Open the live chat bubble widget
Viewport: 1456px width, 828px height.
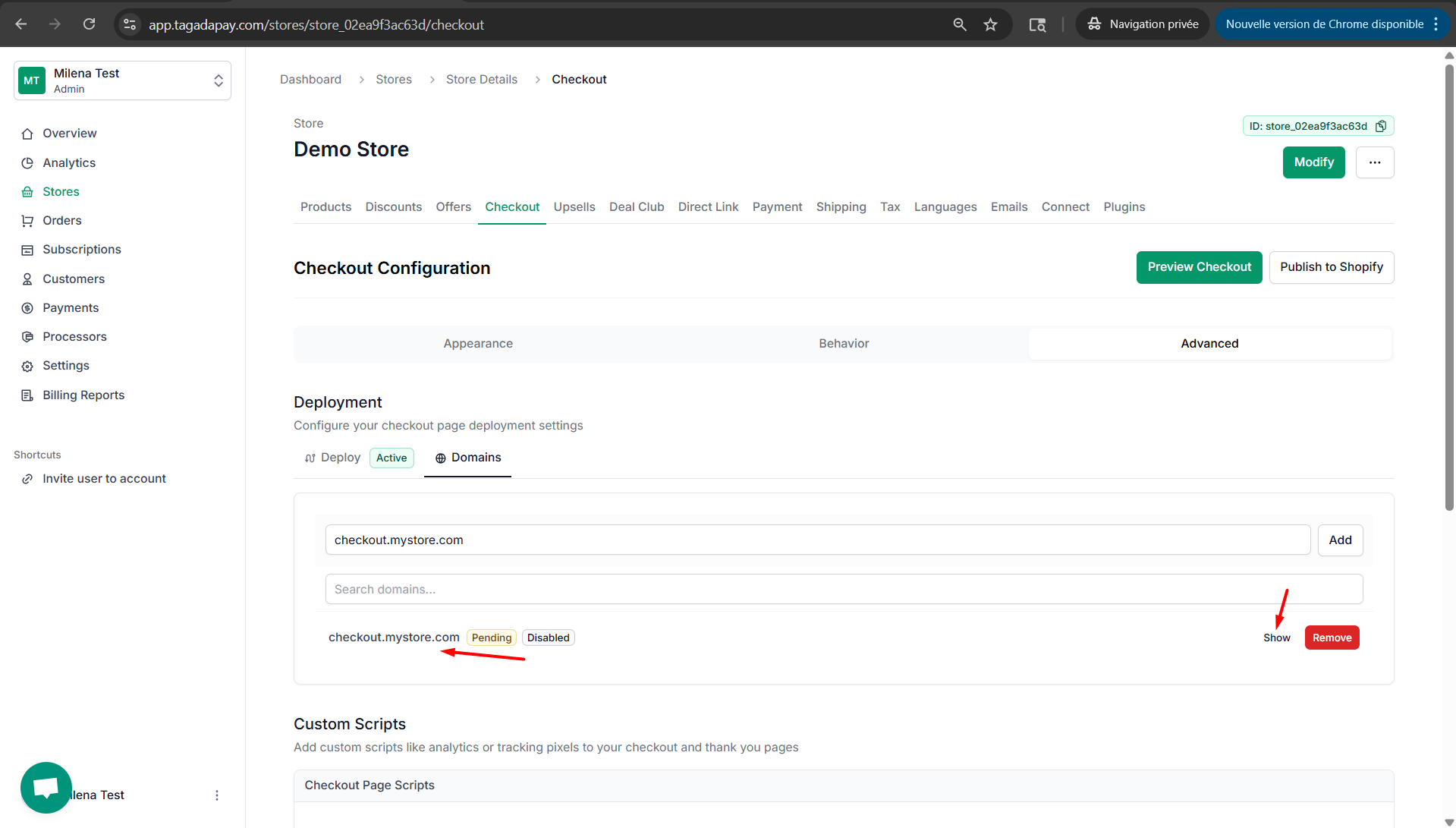46,788
